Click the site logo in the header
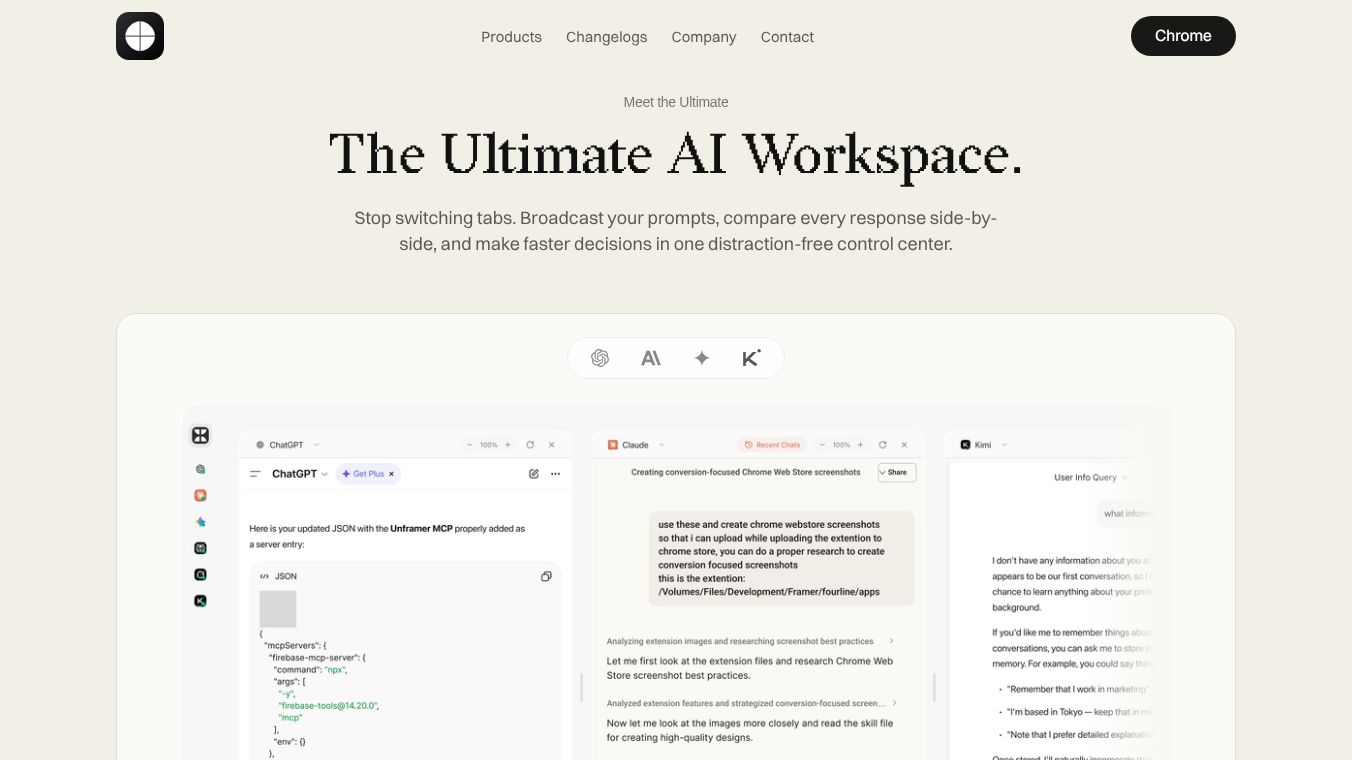Viewport: 1352px width, 760px height. (x=140, y=36)
